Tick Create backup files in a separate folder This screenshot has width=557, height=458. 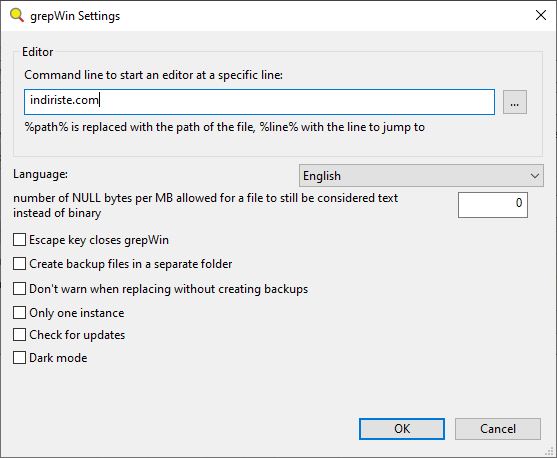point(19,264)
